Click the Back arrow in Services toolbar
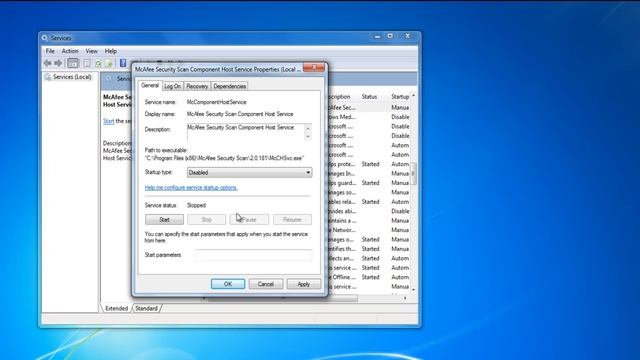This screenshot has height=360, width=640. pos(47,63)
